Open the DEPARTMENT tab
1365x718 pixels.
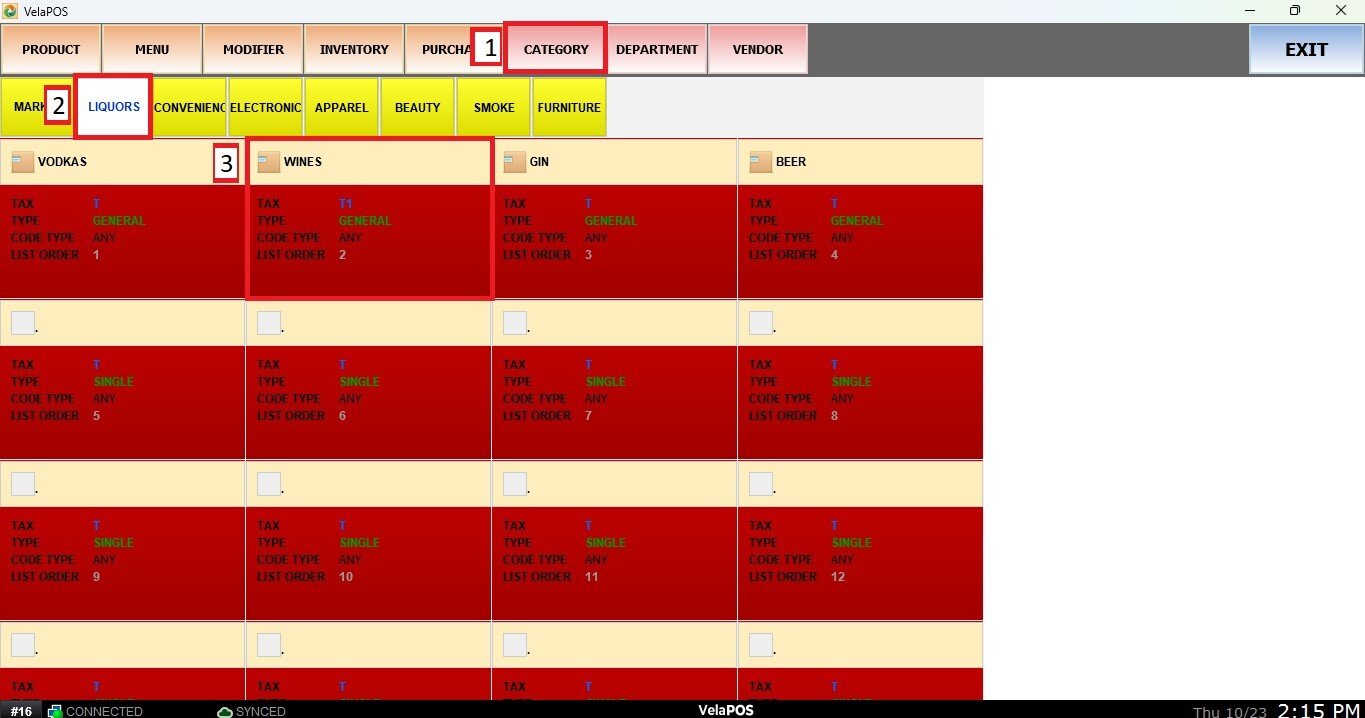pos(656,49)
